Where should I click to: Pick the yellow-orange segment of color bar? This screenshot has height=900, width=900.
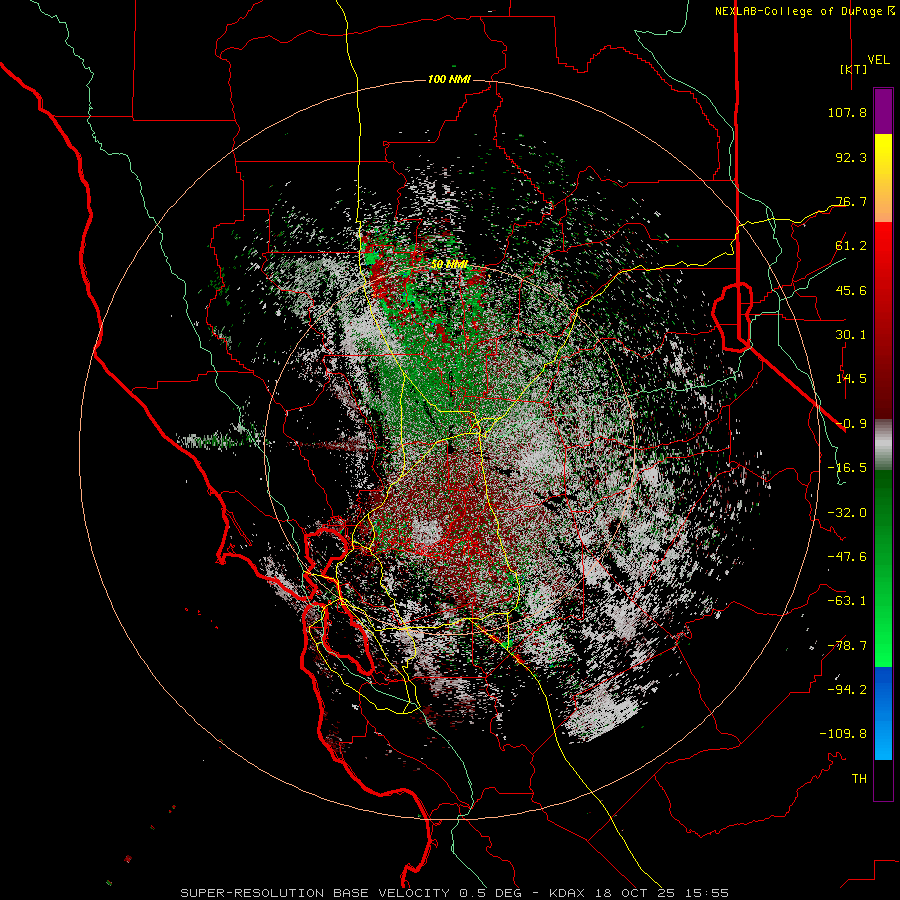(x=883, y=178)
